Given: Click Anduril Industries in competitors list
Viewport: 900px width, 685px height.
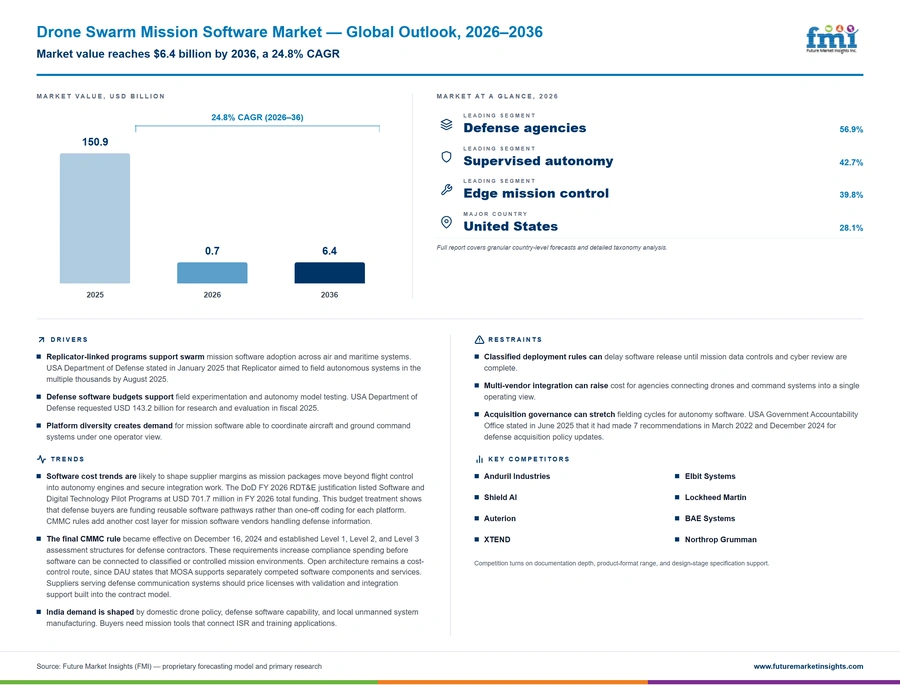Looking at the screenshot, I should 517,476.
